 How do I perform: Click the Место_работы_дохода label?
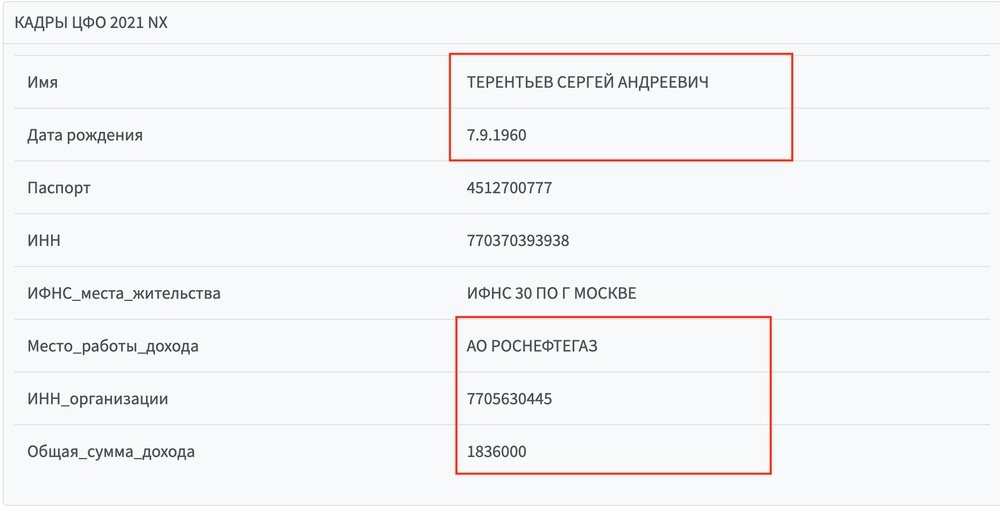113,347
